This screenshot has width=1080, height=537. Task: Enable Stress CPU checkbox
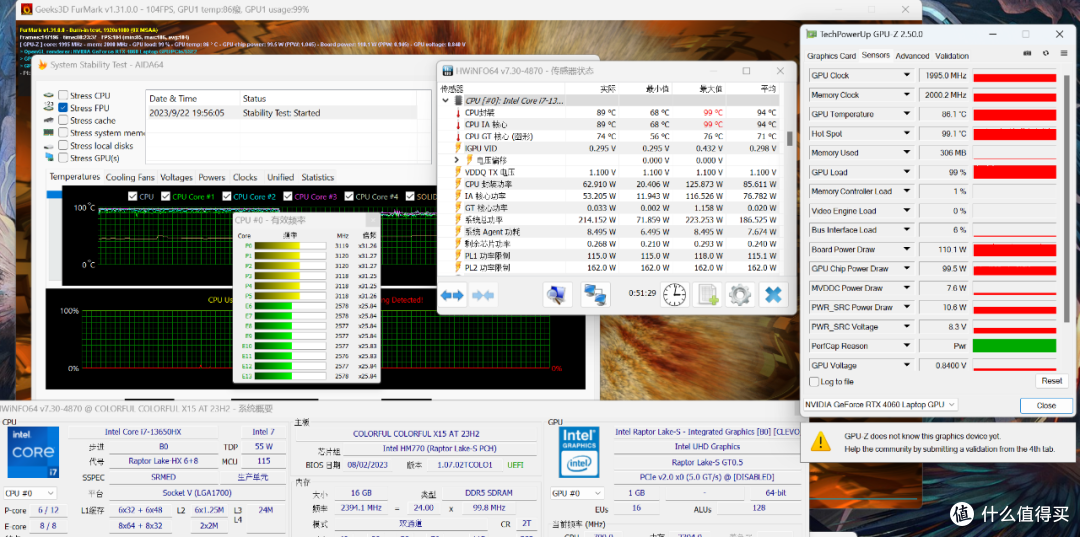(x=63, y=96)
